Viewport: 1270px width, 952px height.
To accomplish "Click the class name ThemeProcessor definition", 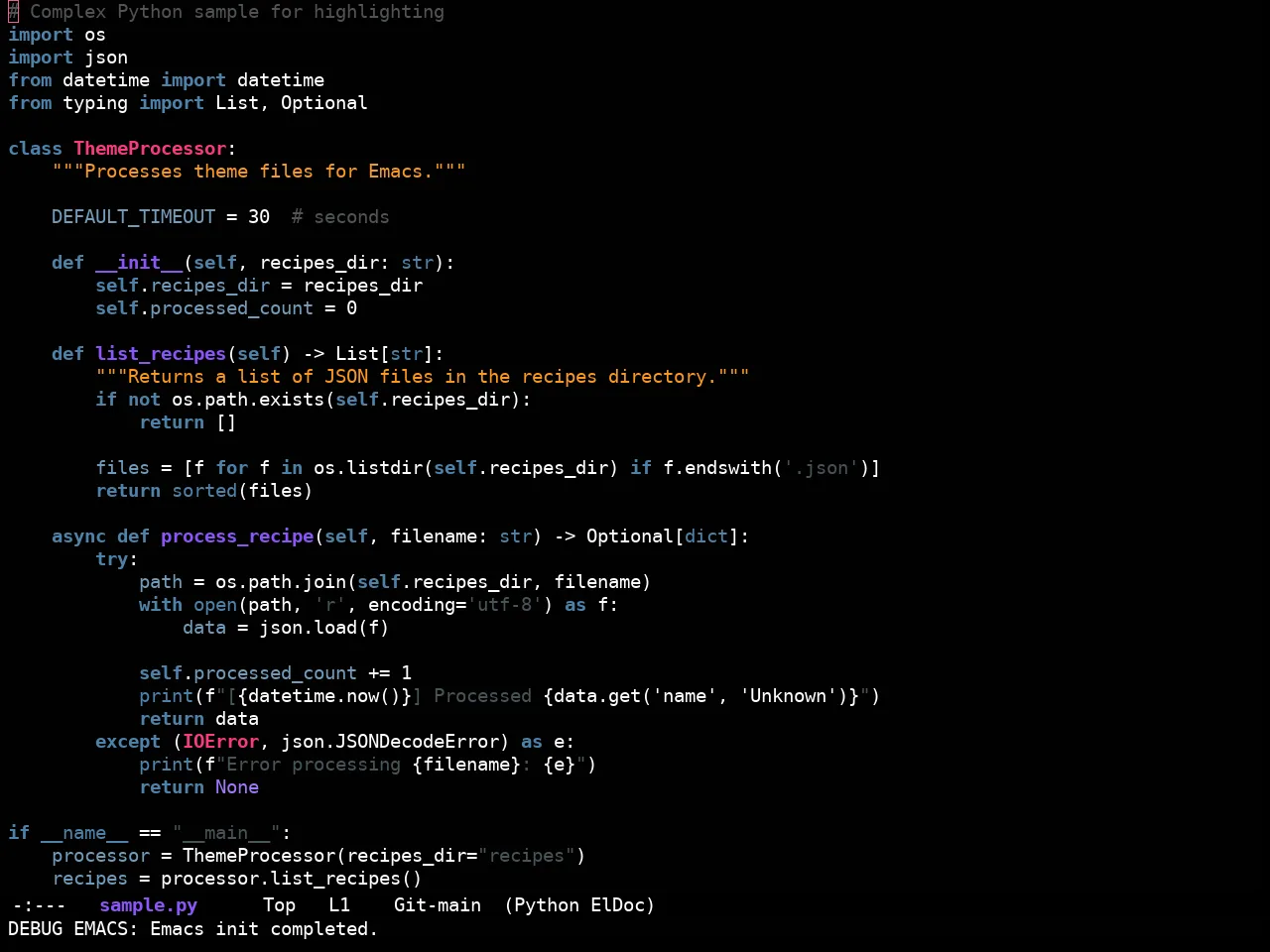I will pos(150,149).
